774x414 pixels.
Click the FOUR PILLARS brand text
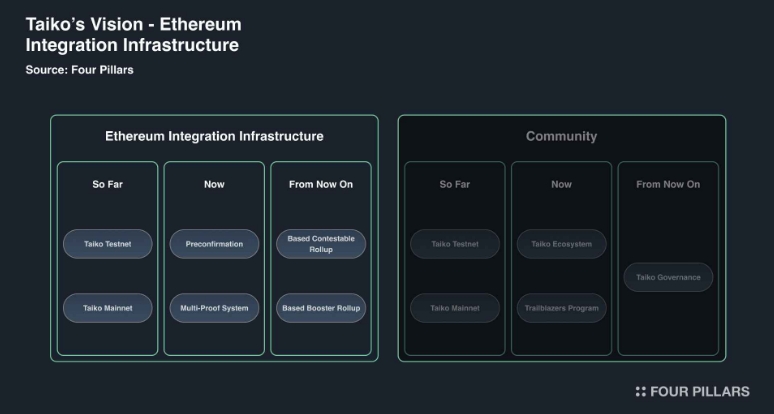click(x=700, y=392)
